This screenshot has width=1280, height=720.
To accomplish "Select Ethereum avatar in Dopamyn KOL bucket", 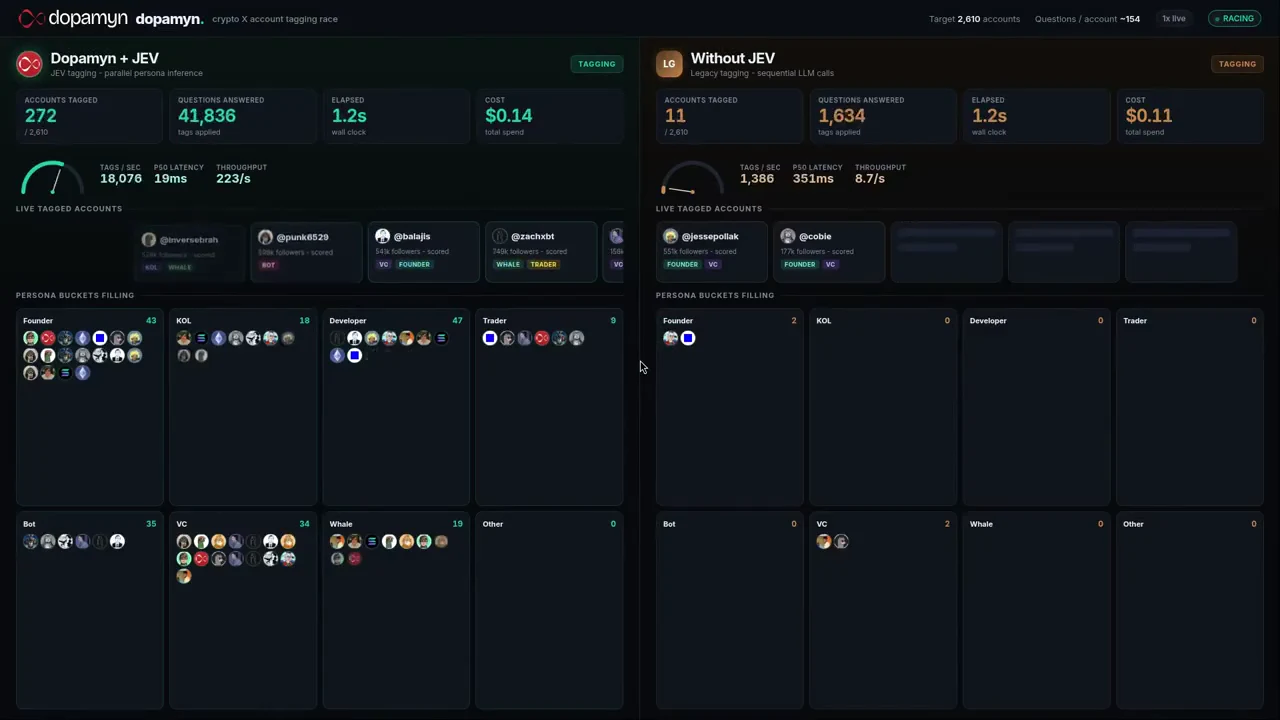I will [218, 338].
